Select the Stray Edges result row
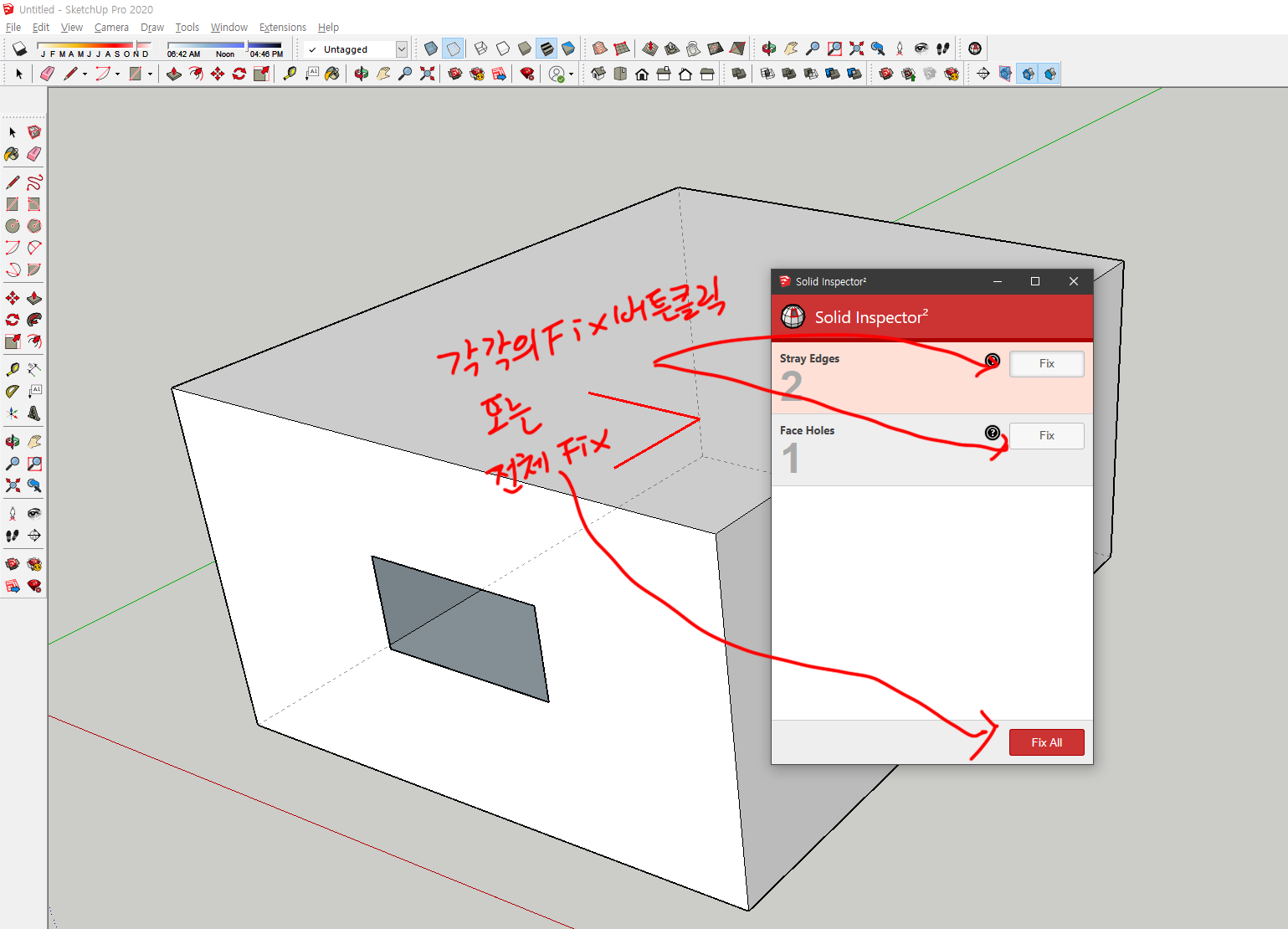Image resolution: width=1288 pixels, height=929 pixels. point(932,378)
